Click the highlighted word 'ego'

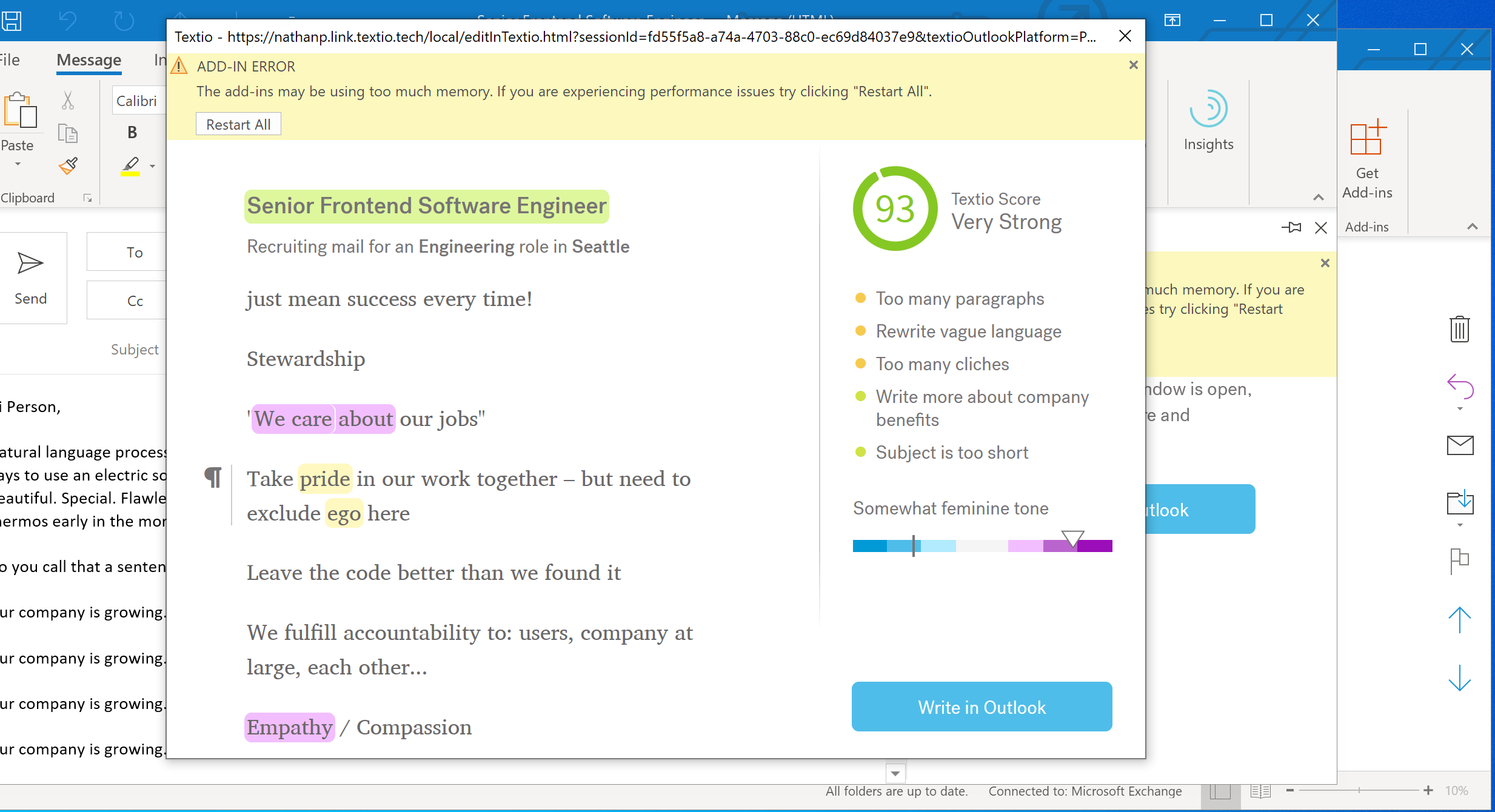click(344, 513)
